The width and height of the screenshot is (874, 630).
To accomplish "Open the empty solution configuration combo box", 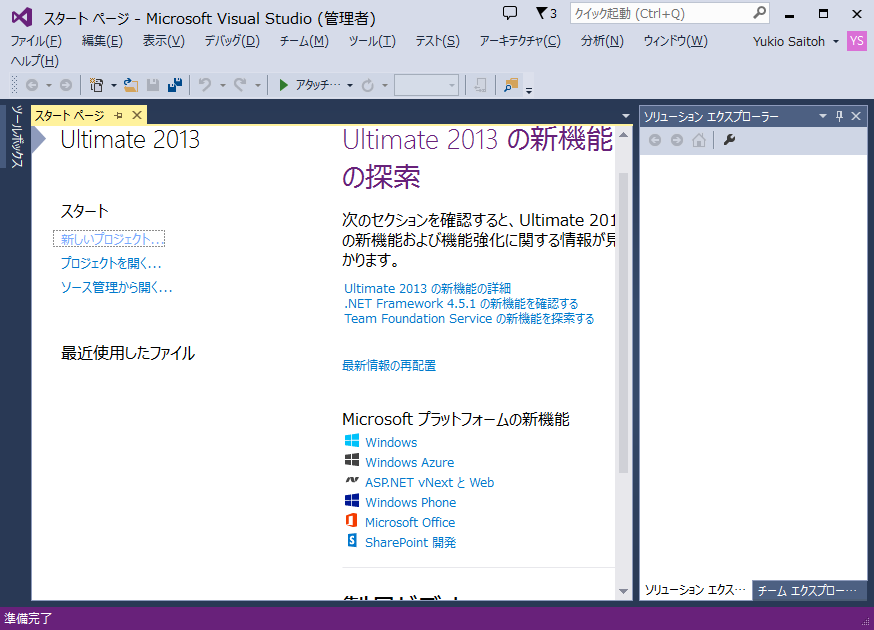I will (x=426, y=86).
